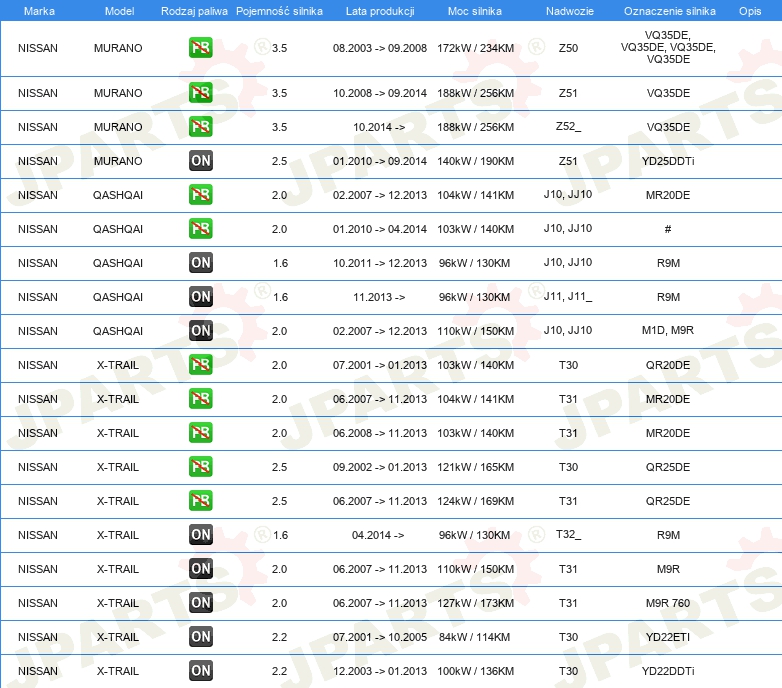Click the 172kW / 234KM power cell

click(x=475, y=48)
